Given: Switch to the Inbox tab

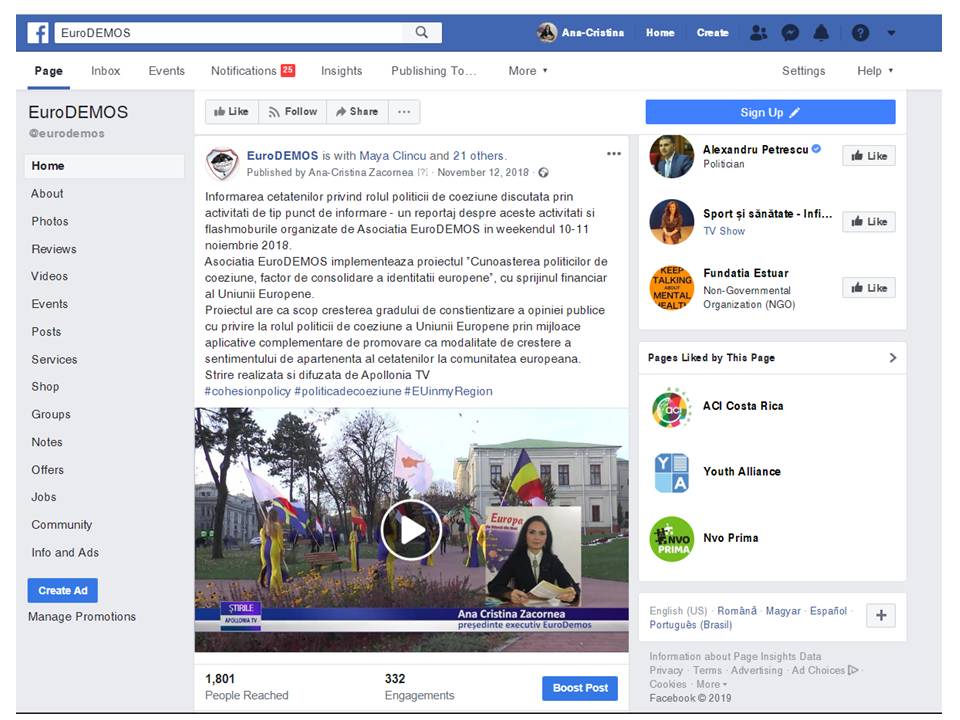Looking at the screenshot, I should [x=105, y=71].
